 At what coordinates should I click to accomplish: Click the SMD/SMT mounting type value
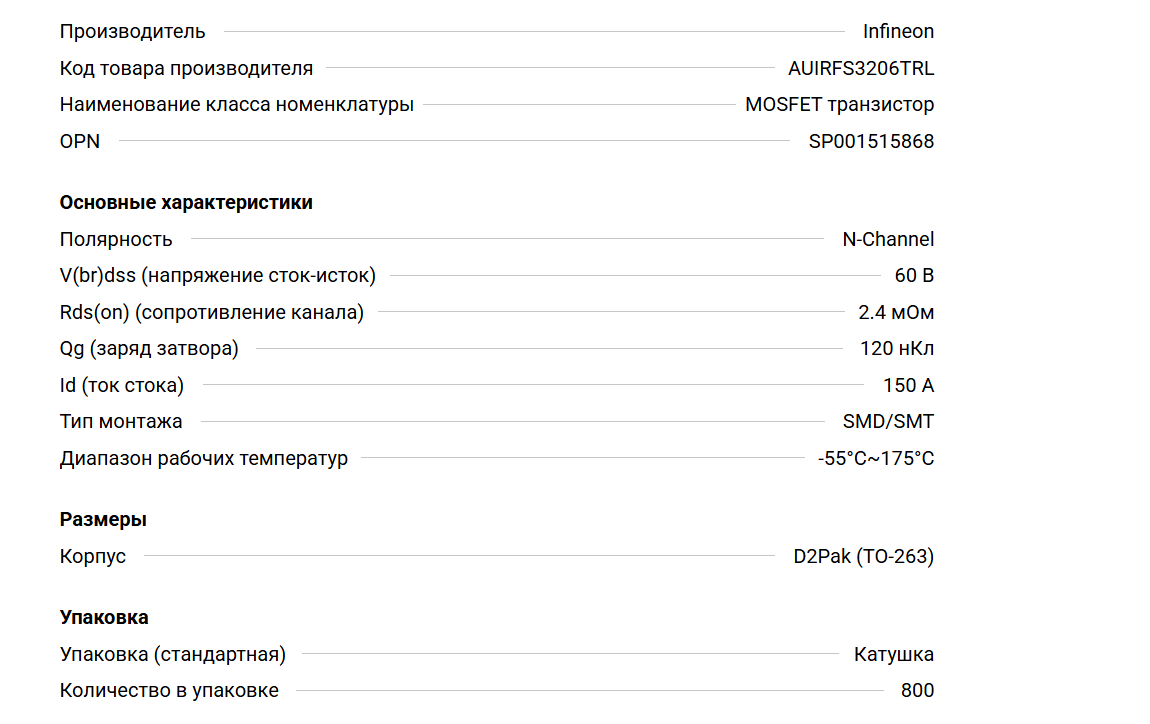[x=888, y=421]
